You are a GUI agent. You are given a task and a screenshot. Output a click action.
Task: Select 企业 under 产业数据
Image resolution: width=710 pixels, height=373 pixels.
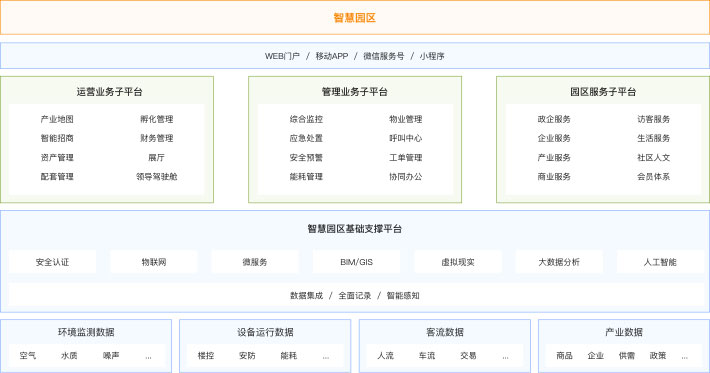coord(596,356)
